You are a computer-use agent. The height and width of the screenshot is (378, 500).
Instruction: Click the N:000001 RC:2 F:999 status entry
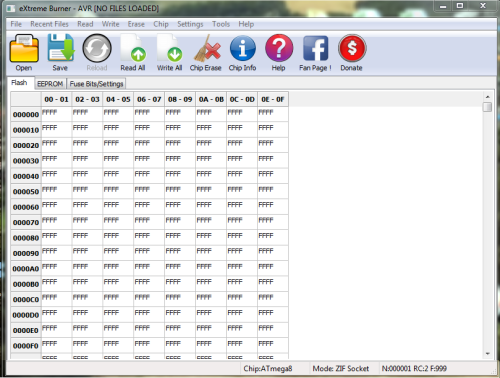pos(414,368)
